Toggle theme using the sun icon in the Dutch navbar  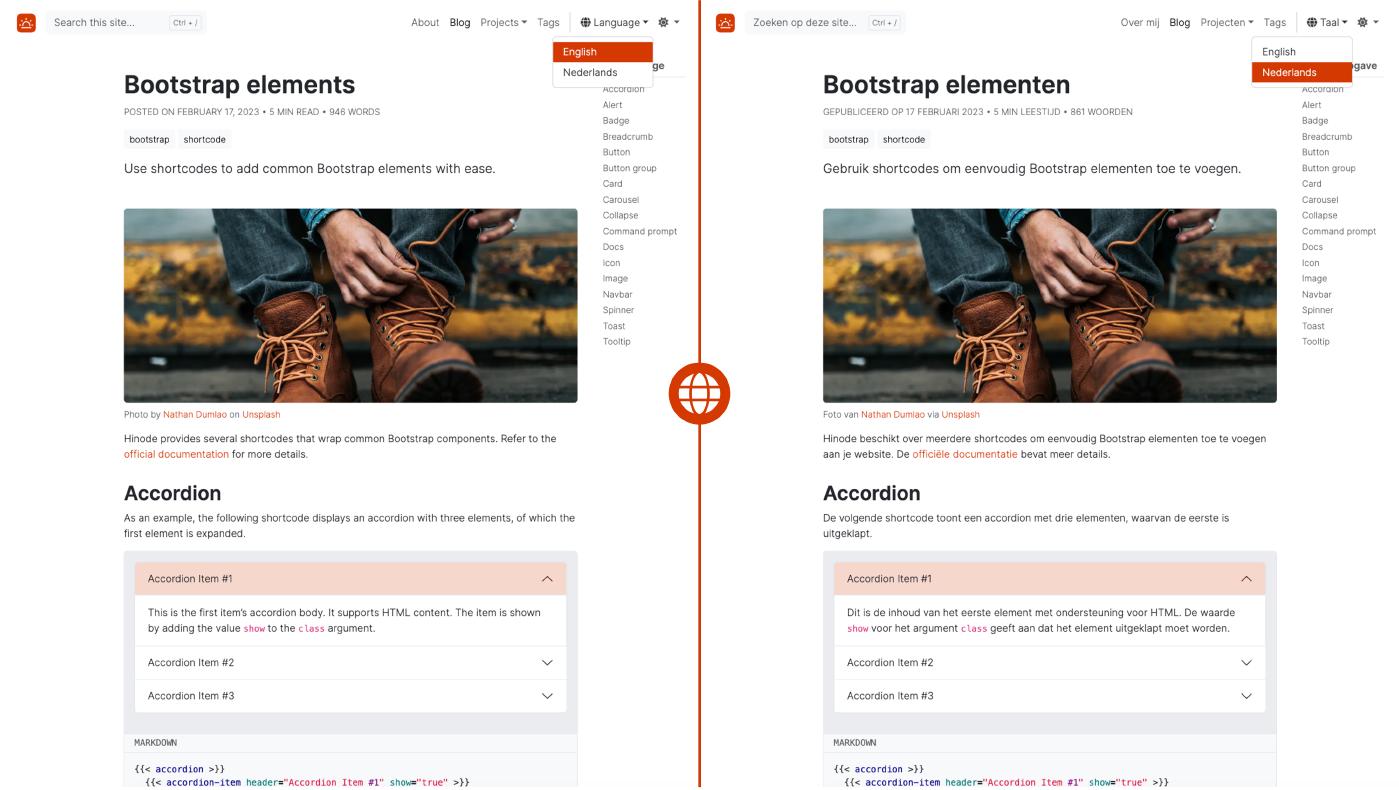coord(1362,22)
